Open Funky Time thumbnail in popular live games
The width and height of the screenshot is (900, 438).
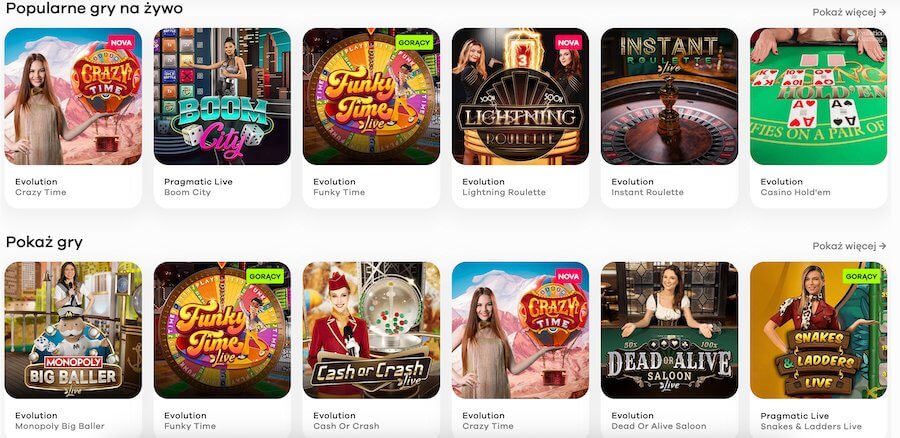(x=371, y=96)
